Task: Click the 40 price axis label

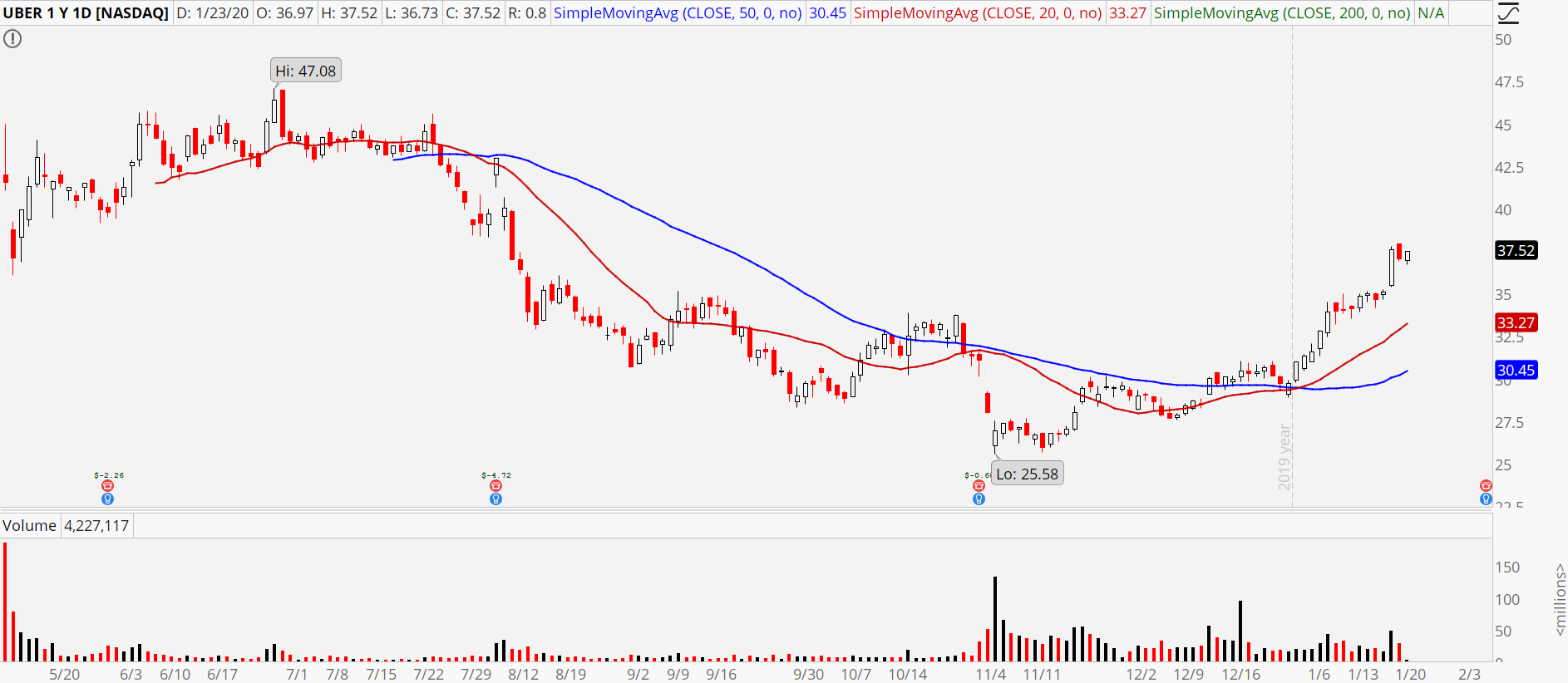Action: (1503, 210)
